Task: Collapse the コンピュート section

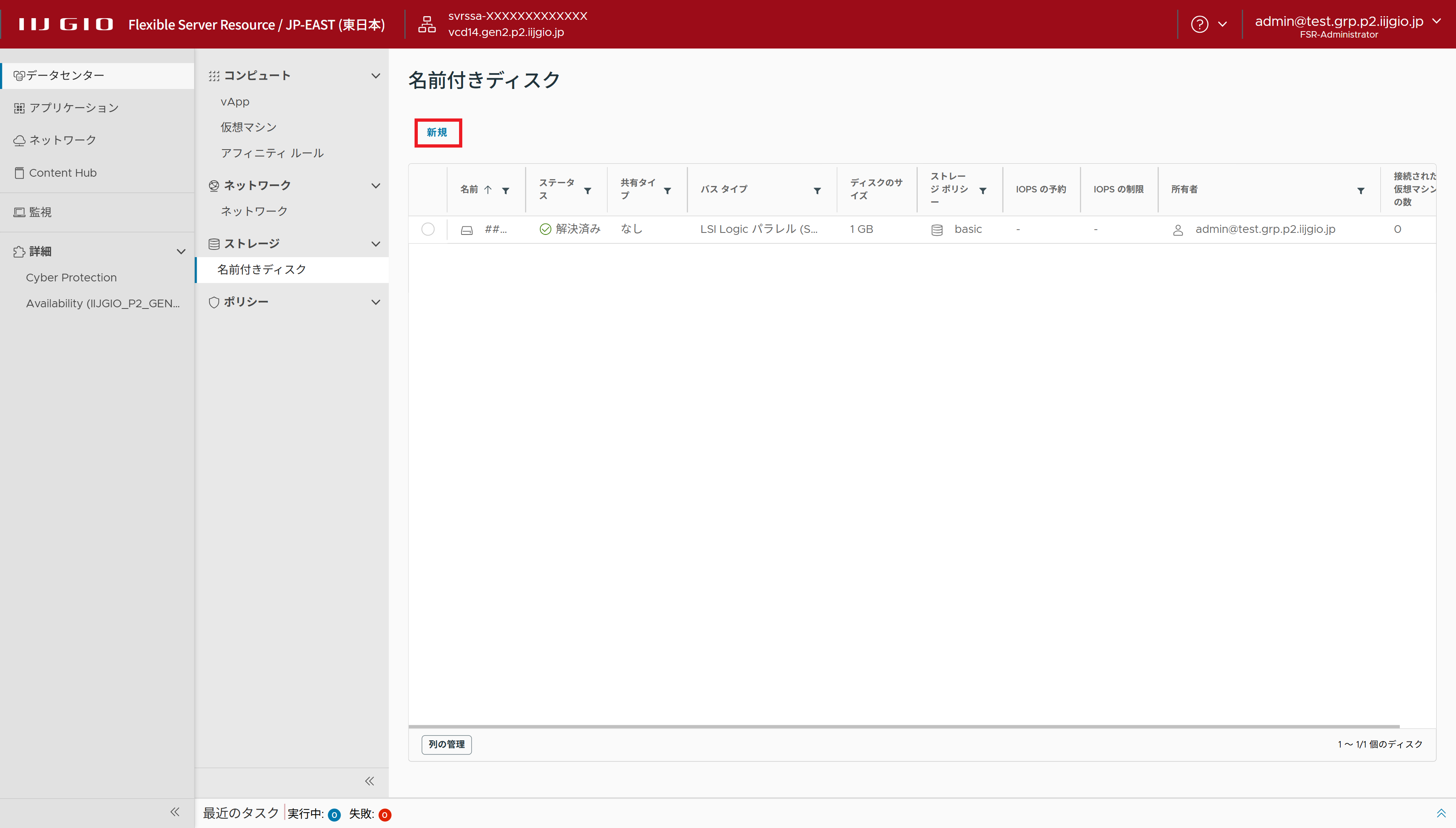Action: [x=375, y=76]
